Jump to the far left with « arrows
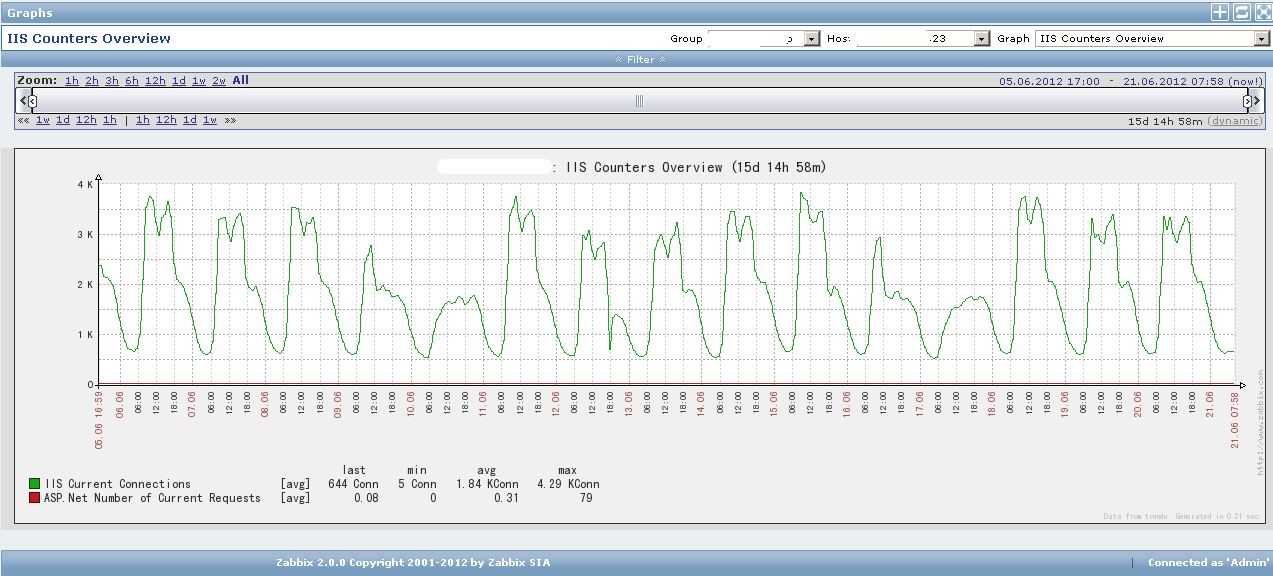 point(23,120)
